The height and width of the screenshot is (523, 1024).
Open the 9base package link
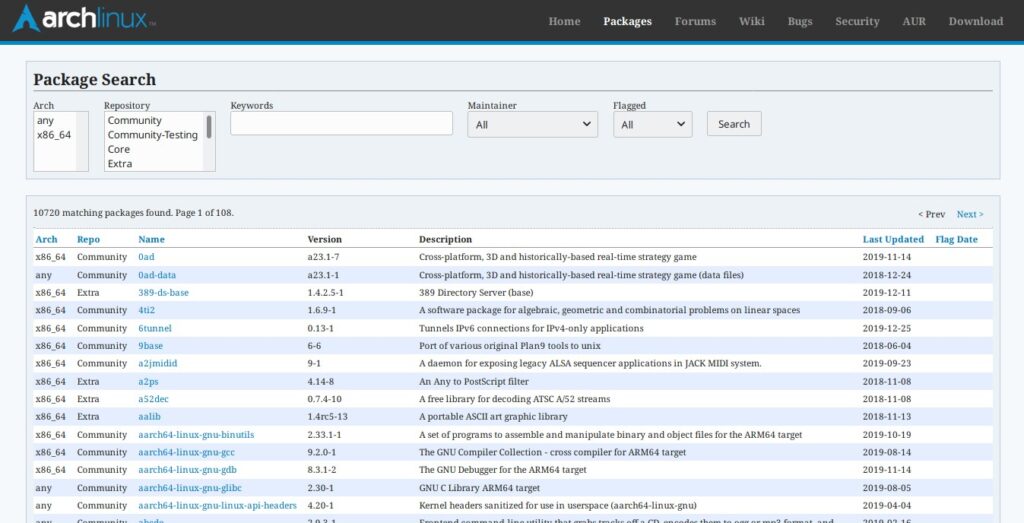(152, 345)
